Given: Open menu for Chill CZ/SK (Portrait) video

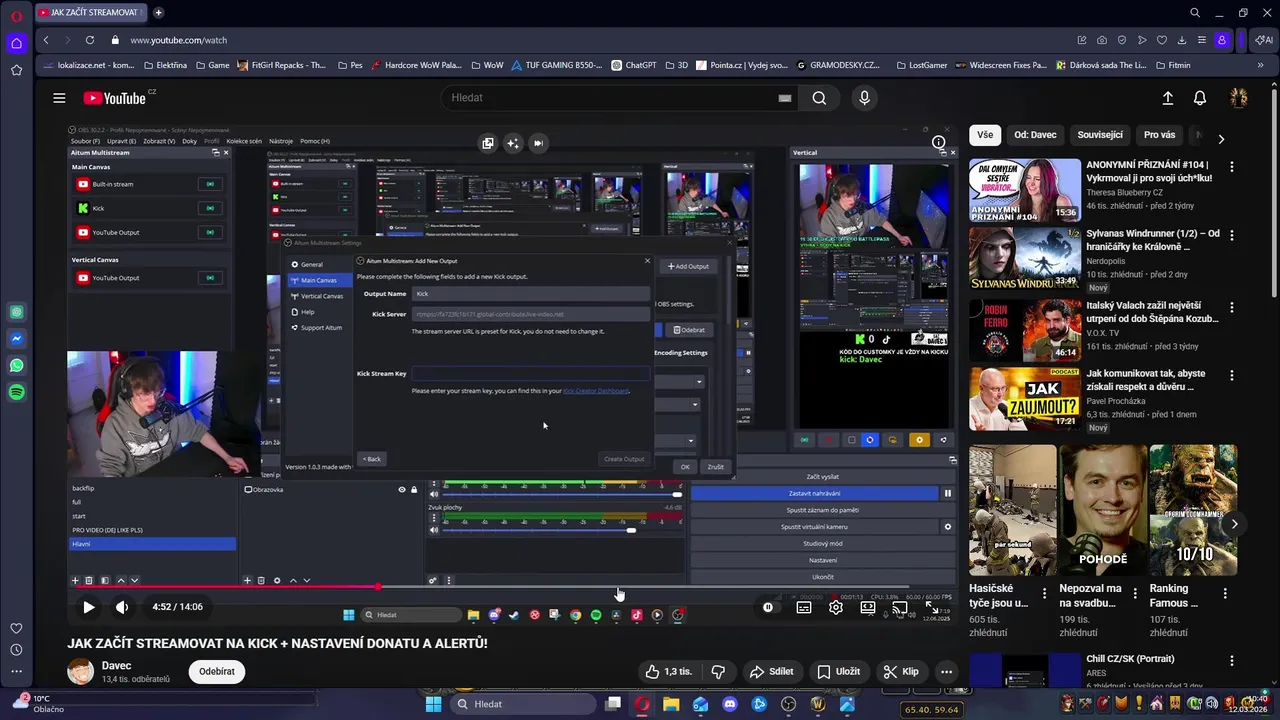Looking at the screenshot, I should pyautogui.click(x=1231, y=661).
